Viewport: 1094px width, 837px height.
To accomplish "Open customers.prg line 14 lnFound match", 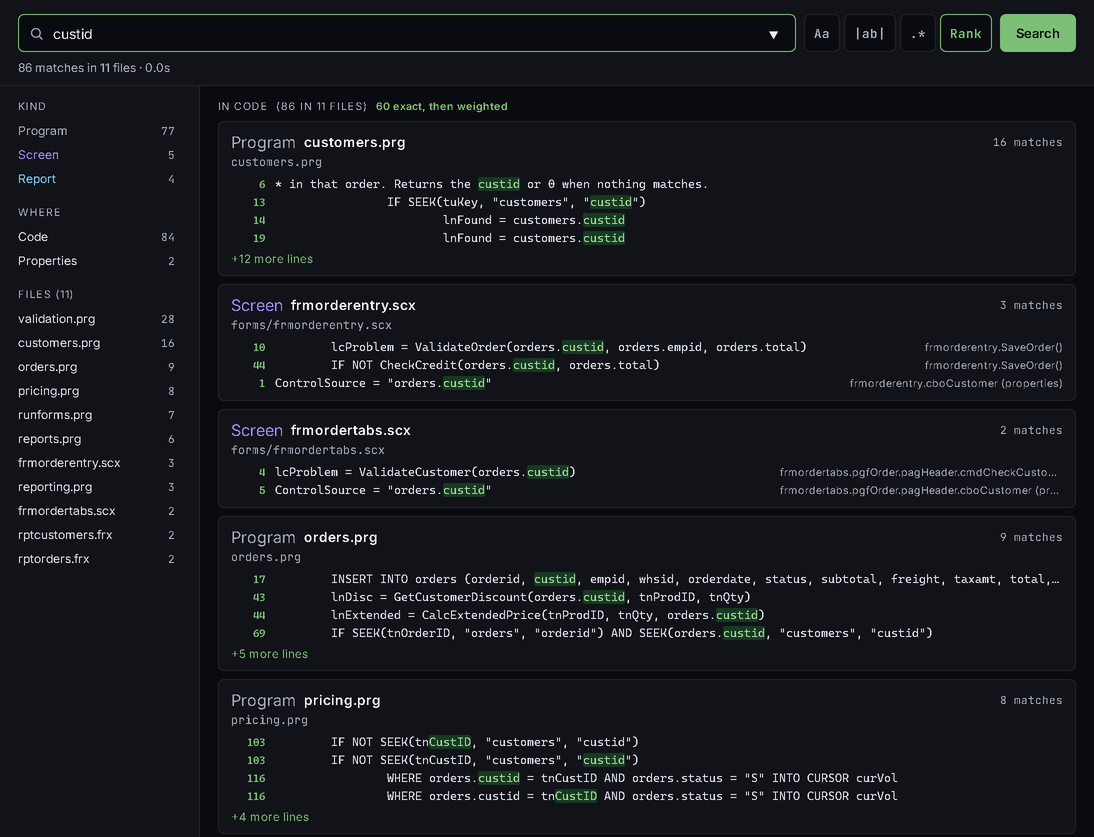I will point(647,220).
